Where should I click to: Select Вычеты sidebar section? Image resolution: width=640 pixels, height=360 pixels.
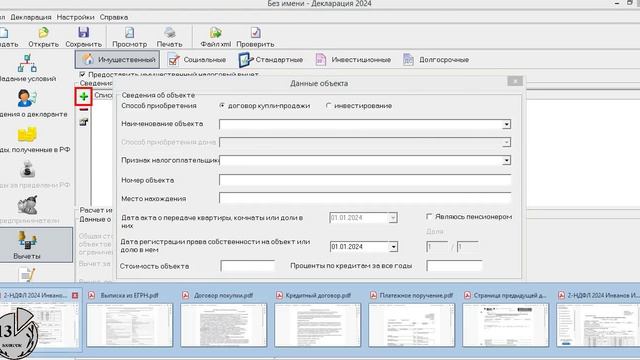coord(27,244)
